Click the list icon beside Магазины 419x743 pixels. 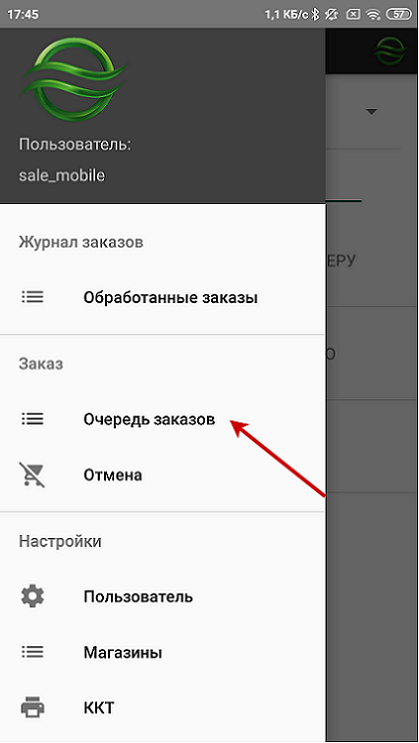point(33,652)
